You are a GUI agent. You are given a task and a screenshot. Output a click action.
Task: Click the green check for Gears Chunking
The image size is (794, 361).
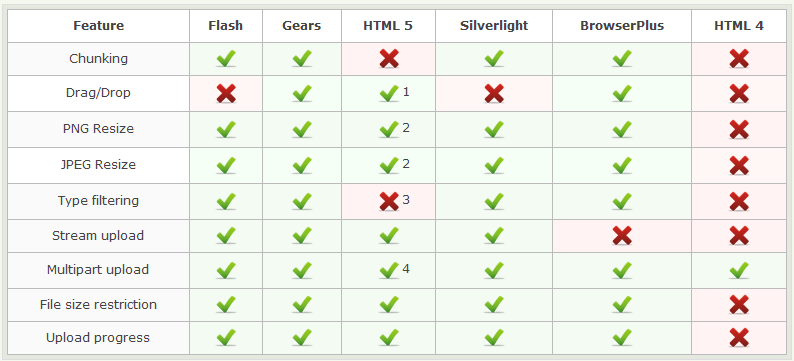coord(302,59)
